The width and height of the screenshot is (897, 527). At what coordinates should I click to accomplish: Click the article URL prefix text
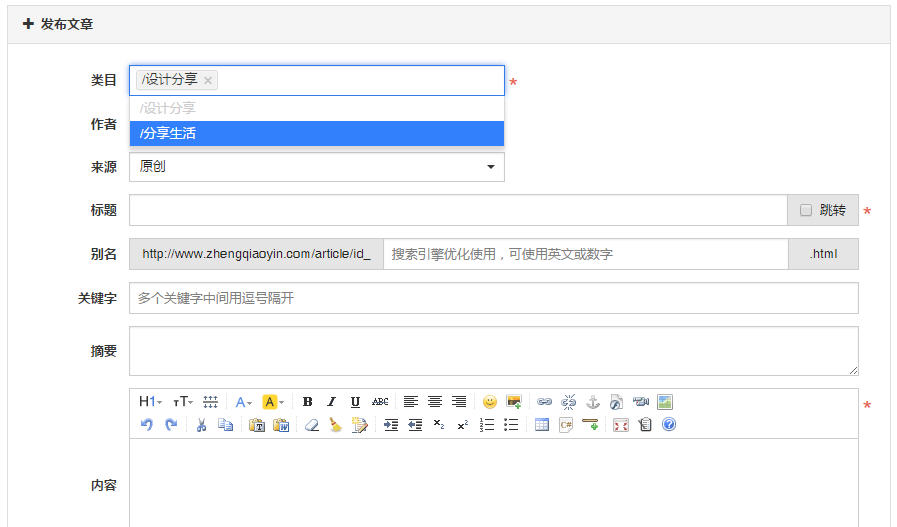(x=256, y=254)
